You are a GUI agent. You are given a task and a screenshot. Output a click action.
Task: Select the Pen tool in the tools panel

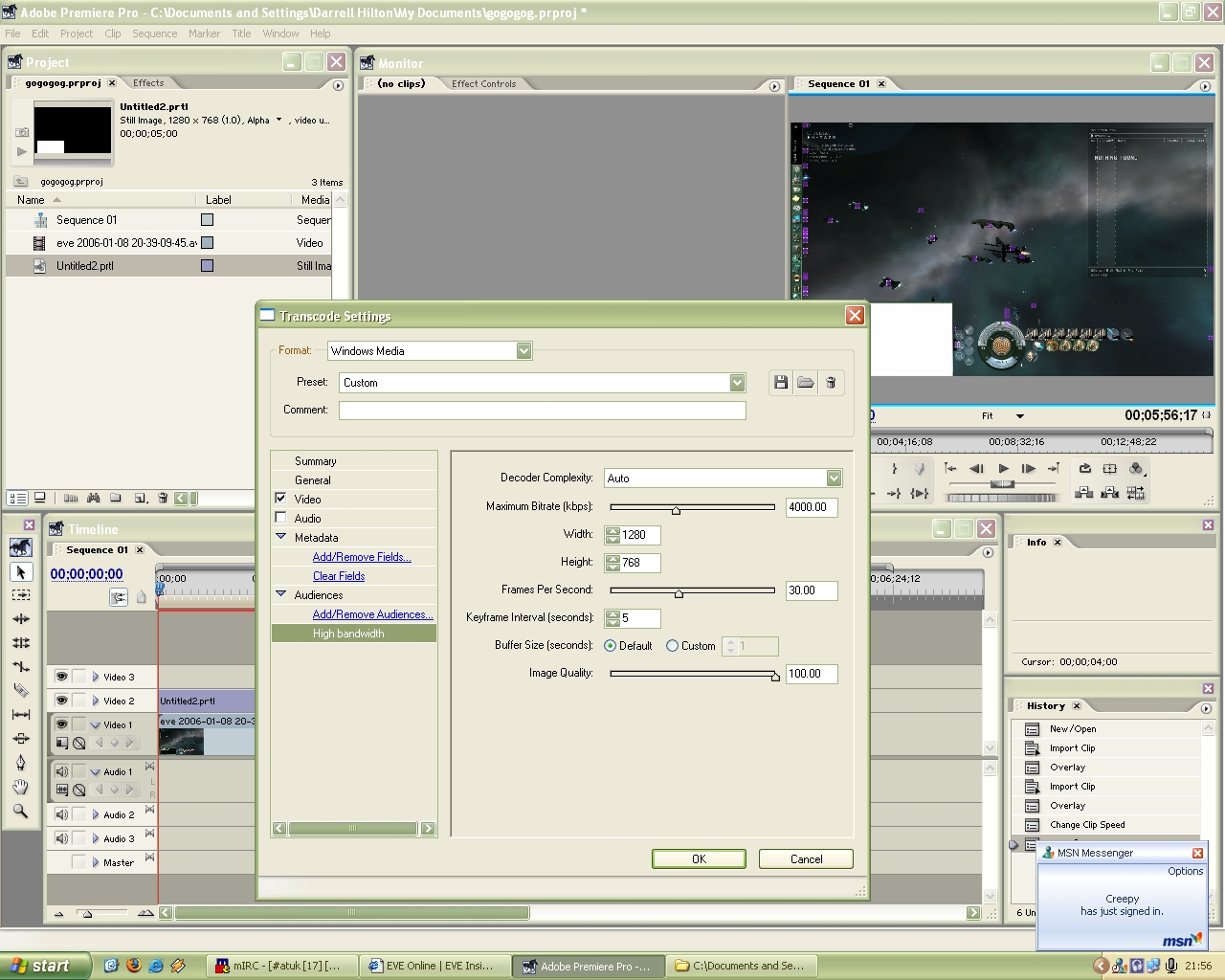(x=20, y=763)
